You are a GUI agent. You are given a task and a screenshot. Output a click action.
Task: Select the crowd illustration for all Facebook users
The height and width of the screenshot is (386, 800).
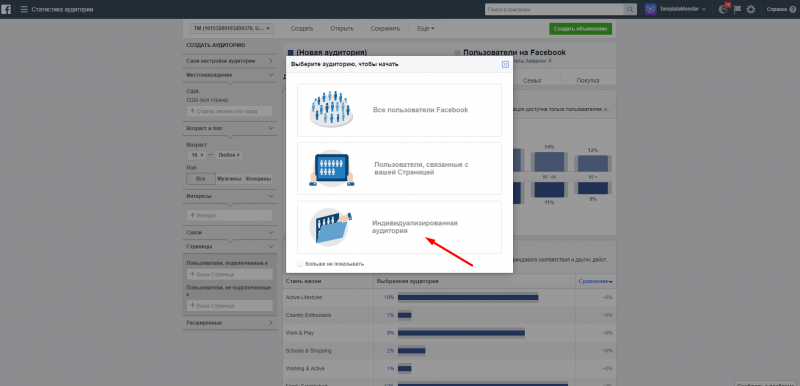(331, 110)
